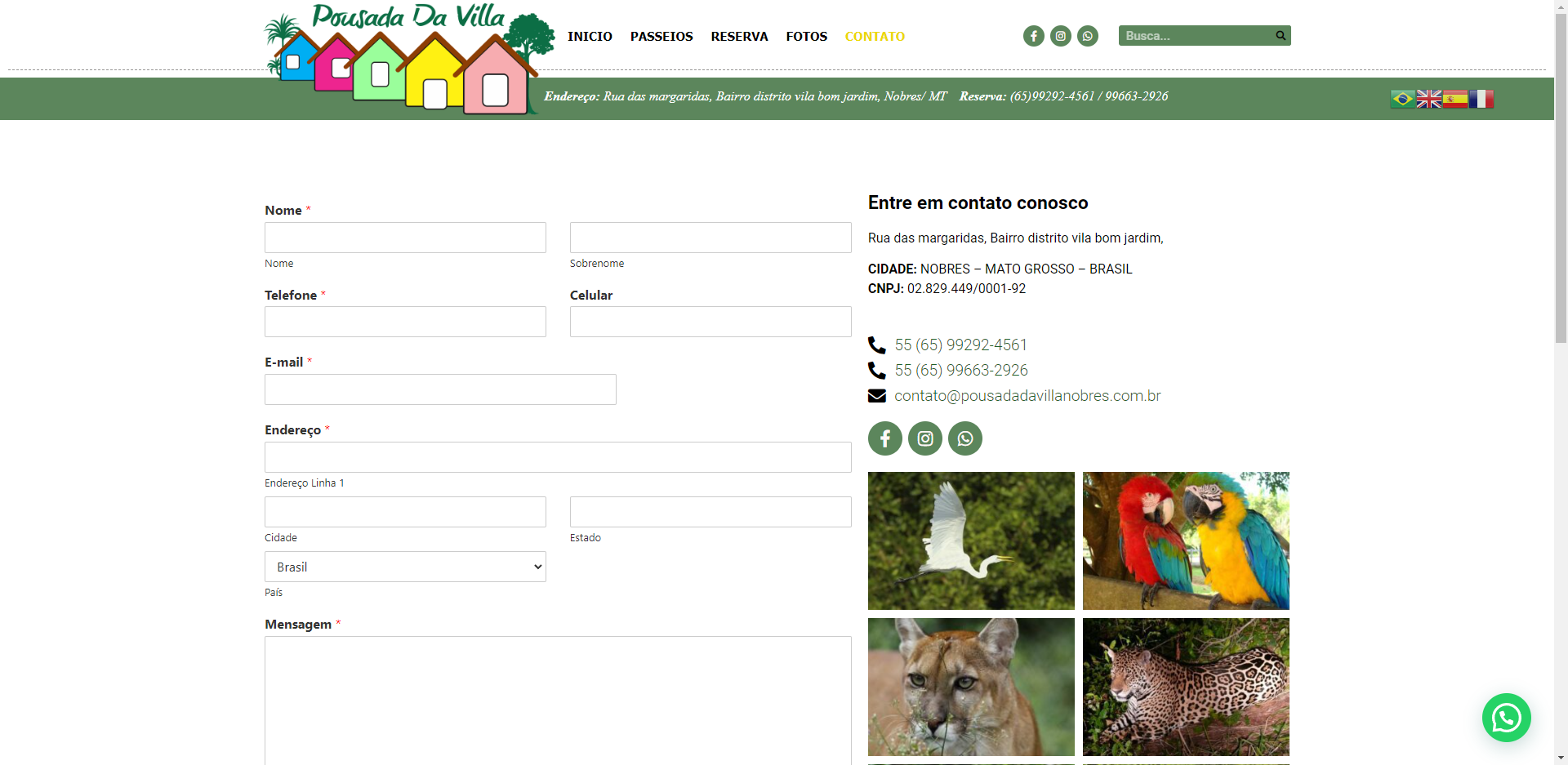Email contato@pousadadavillanobres.com.br link
1568x765 pixels.
(x=1027, y=396)
